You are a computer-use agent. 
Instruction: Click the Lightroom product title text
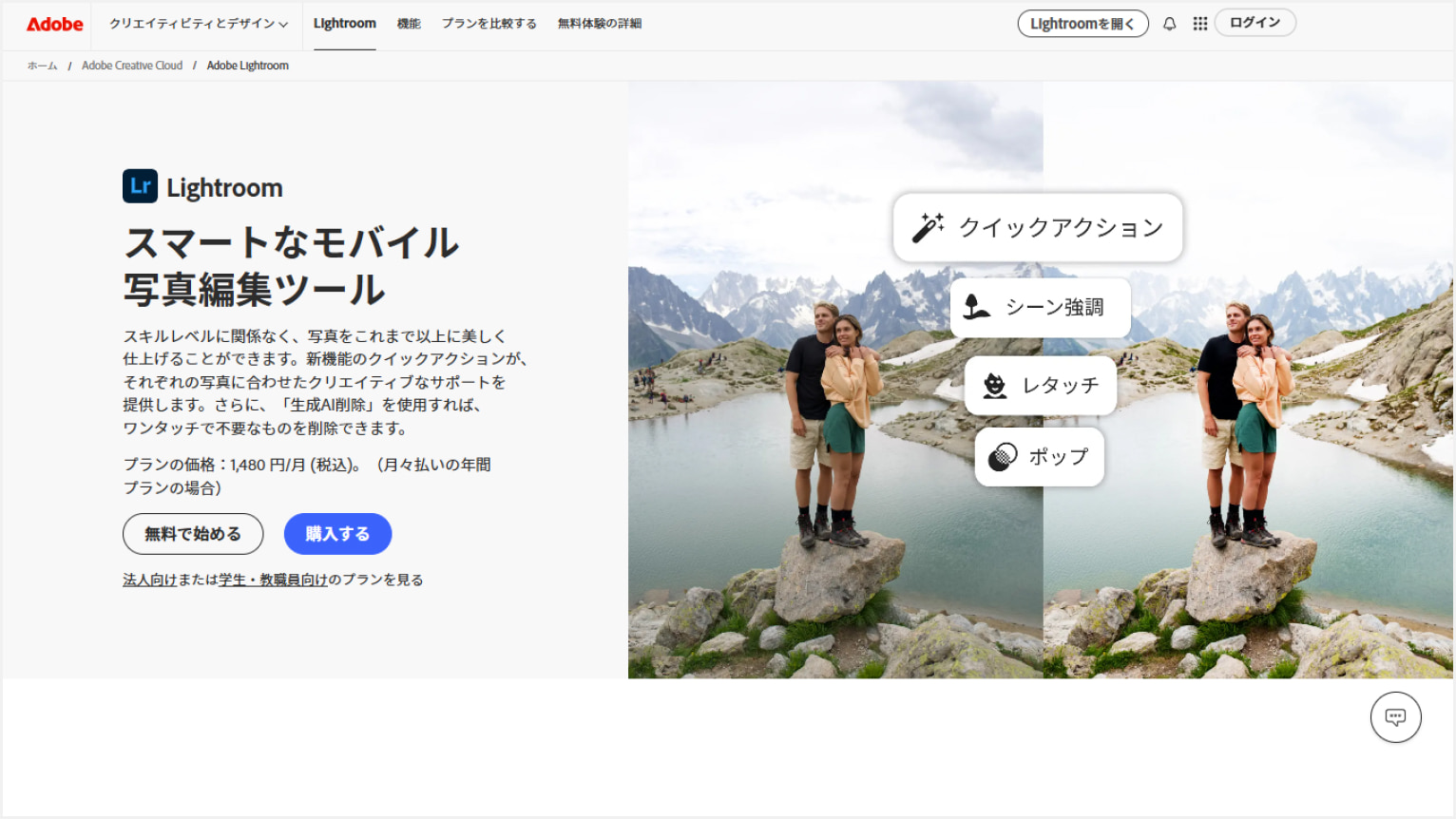point(224,187)
